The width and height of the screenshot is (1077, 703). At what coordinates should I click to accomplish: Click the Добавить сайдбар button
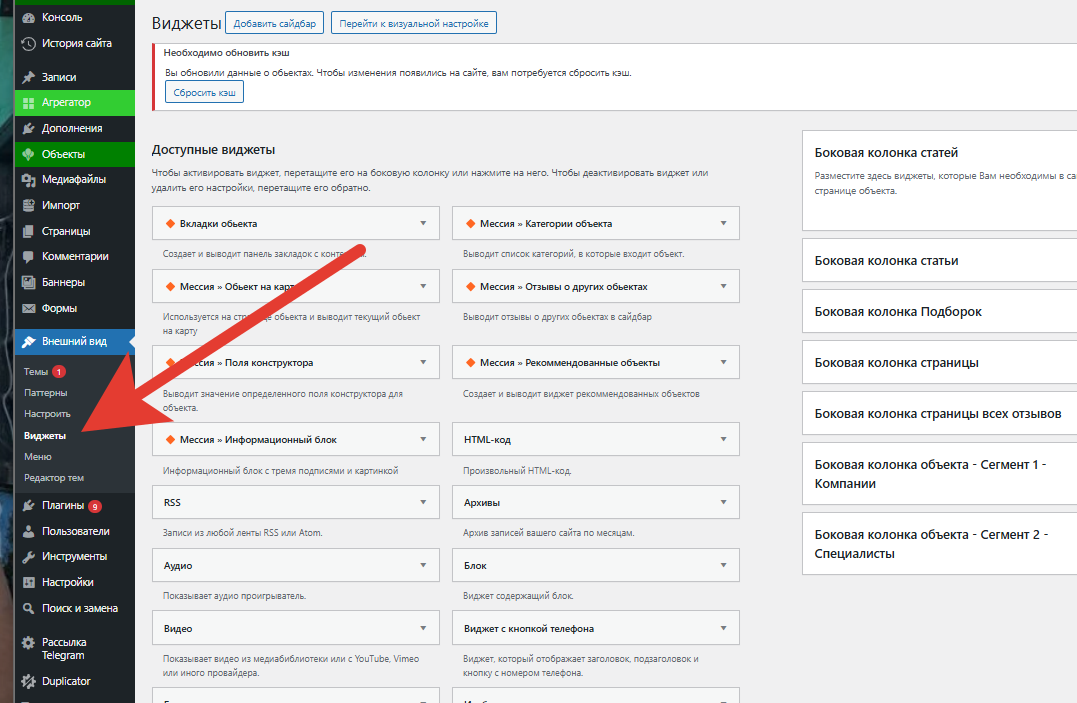coord(274,23)
